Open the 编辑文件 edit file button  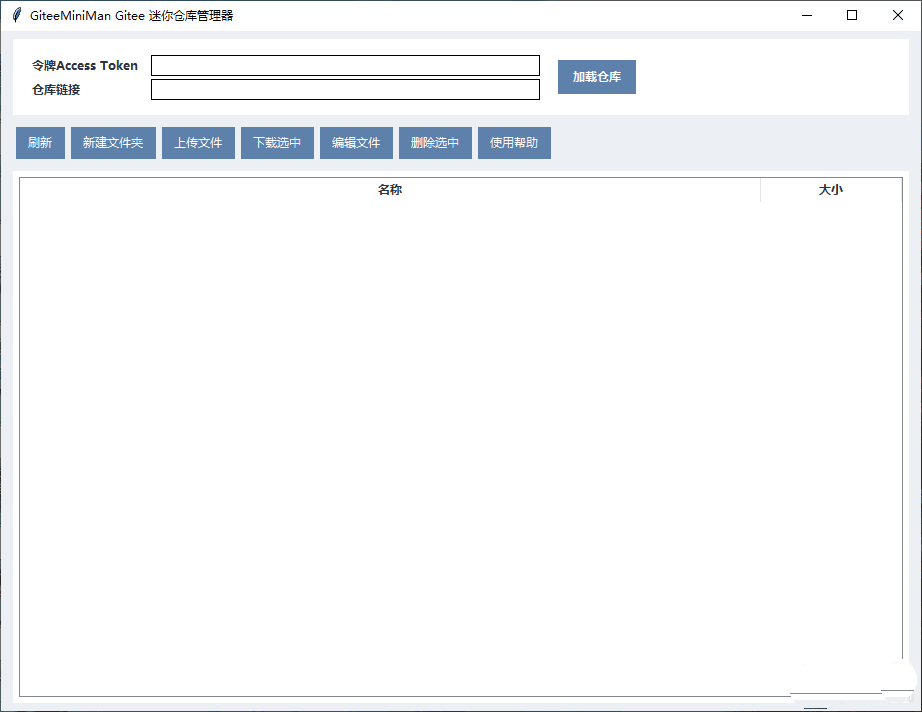(356, 143)
